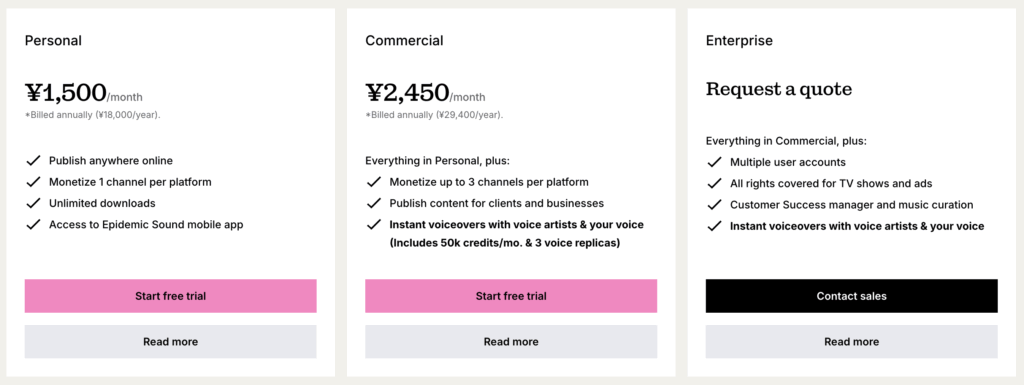
Task: Click the Personal plan Start free trial button
Action: tap(170, 296)
